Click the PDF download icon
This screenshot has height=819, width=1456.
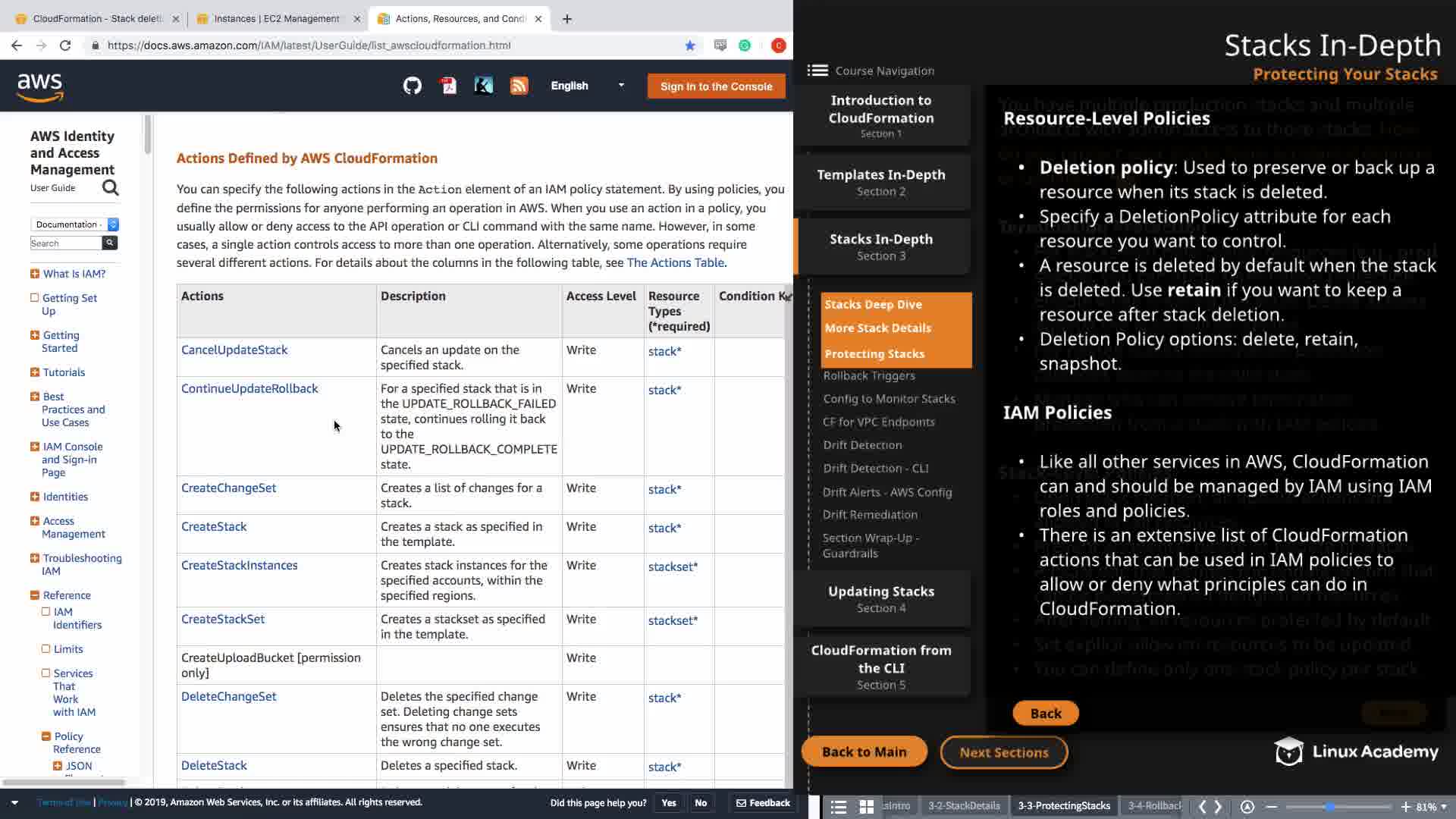pyautogui.click(x=448, y=86)
